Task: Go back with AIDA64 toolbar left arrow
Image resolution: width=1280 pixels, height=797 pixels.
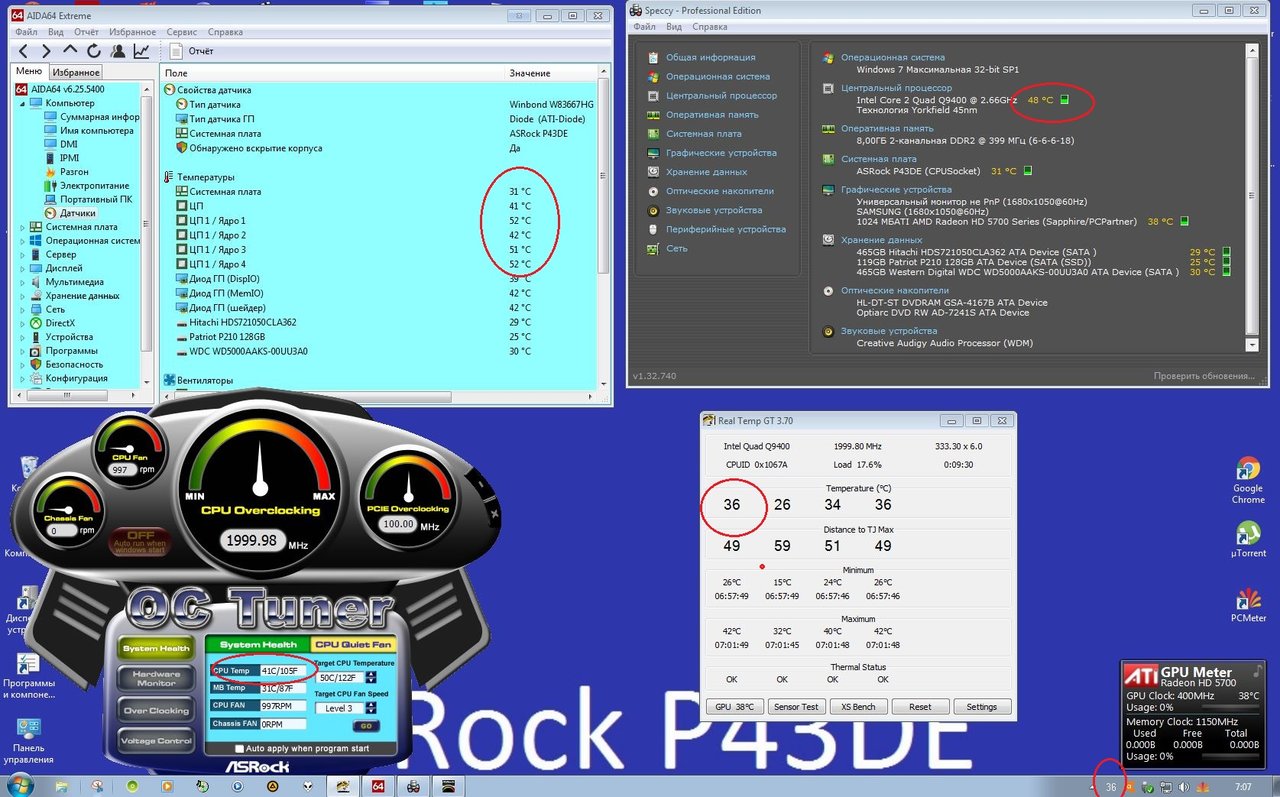Action: click(x=24, y=51)
